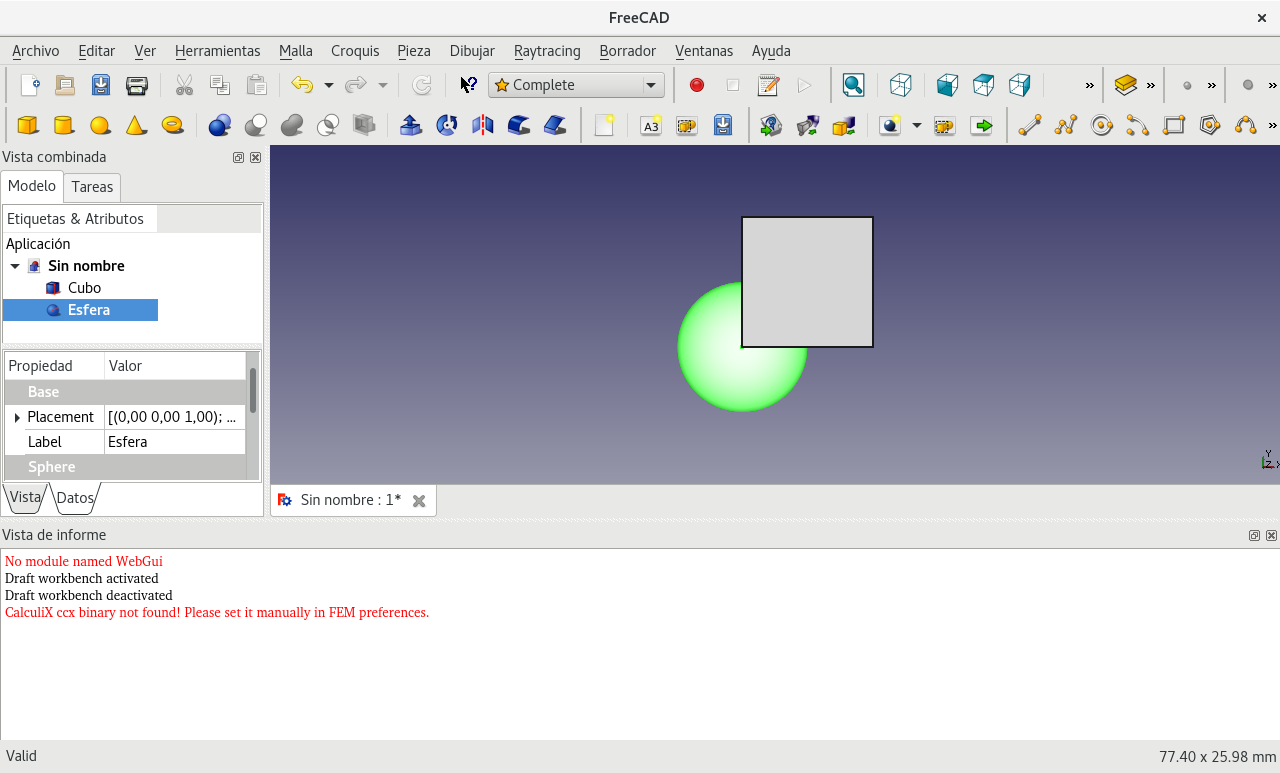This screenshot has height=773, width=1280.
Task: Insert an A3 drawing page icon
Action: pos(651,125)
